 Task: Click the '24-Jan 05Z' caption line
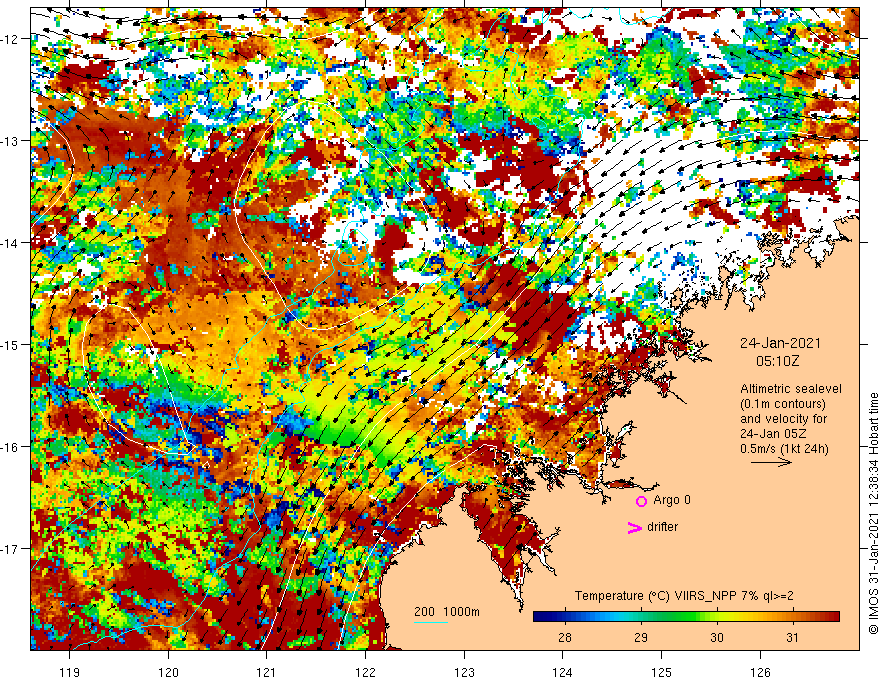[772, 434]
